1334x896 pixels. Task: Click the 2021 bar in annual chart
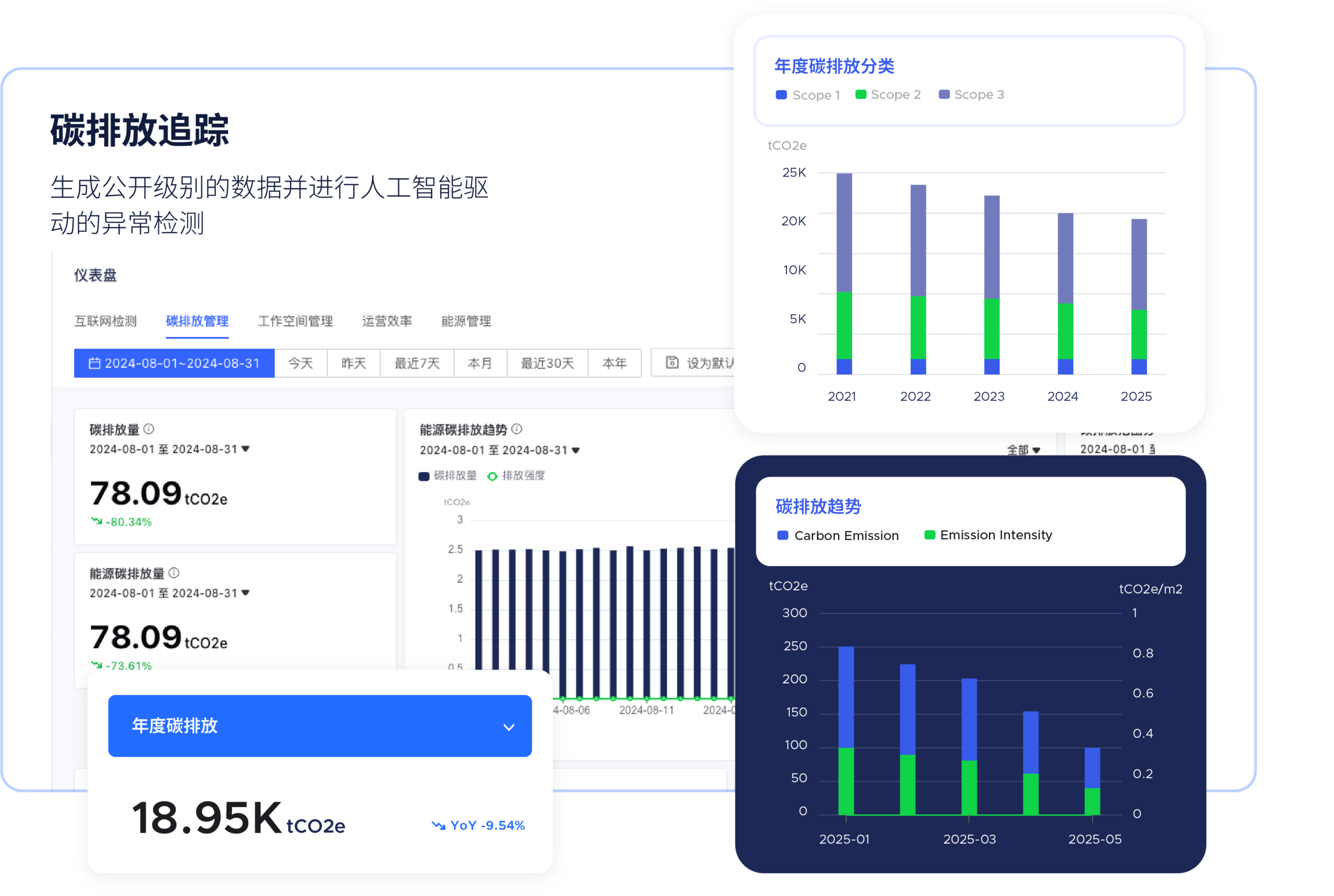pos(844,275)
